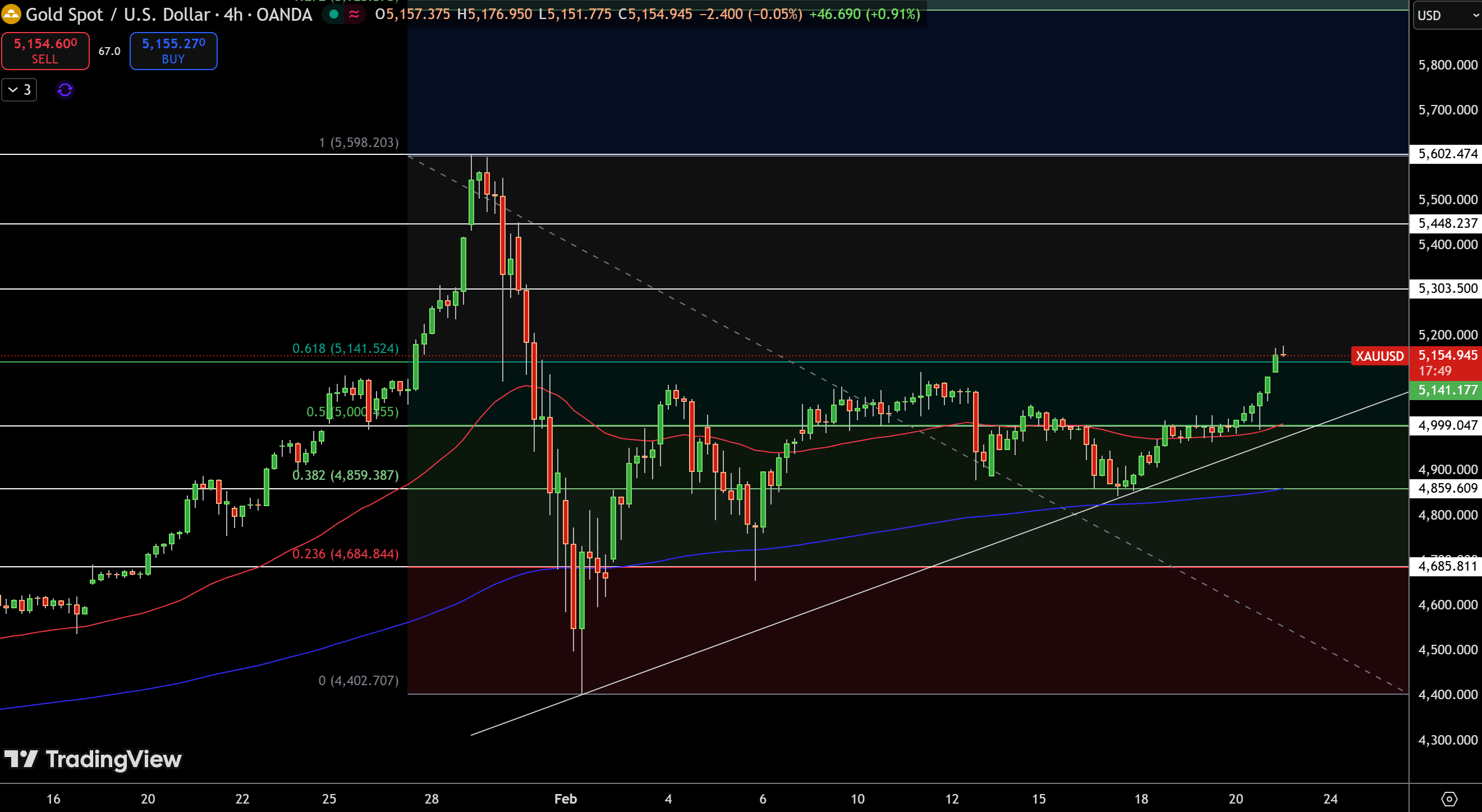
Task: Click the TradingView logo watermark
Action: coord(93,759)
